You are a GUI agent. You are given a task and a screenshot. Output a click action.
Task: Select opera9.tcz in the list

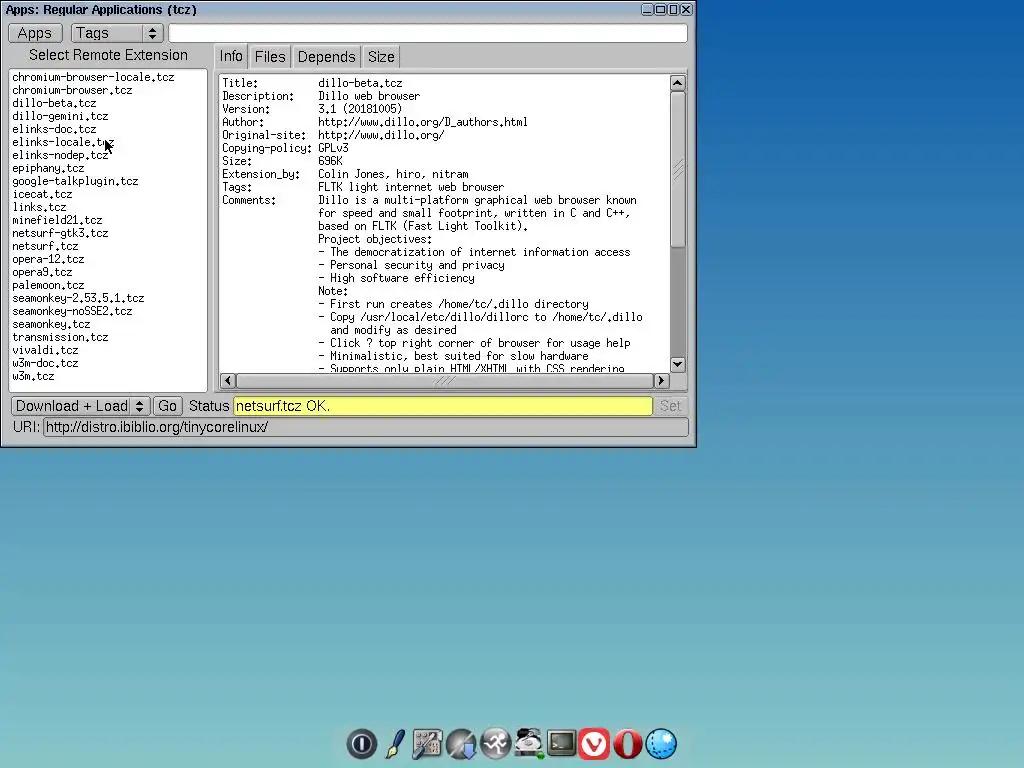[x=108, y=272]
